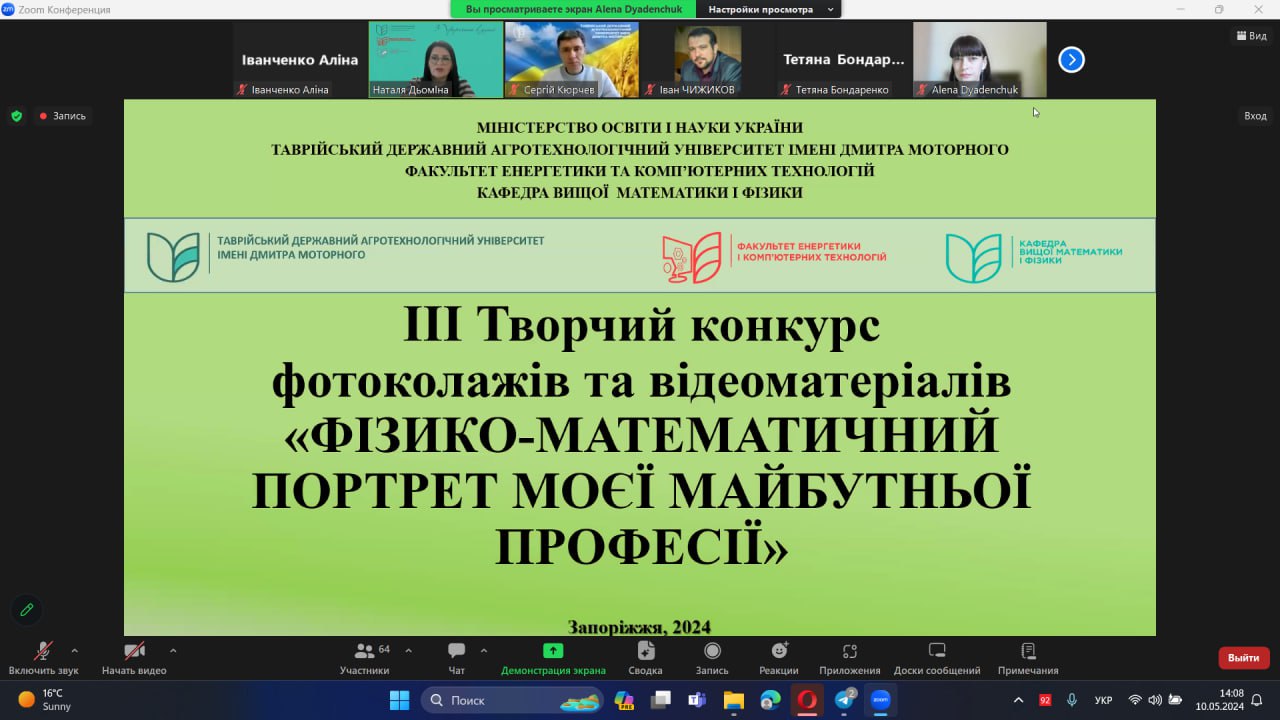The image size is (1280, 720).
Task: Expand video options arrow beside Начать видео
Action: pyautogui.click(x=173, y=650)
